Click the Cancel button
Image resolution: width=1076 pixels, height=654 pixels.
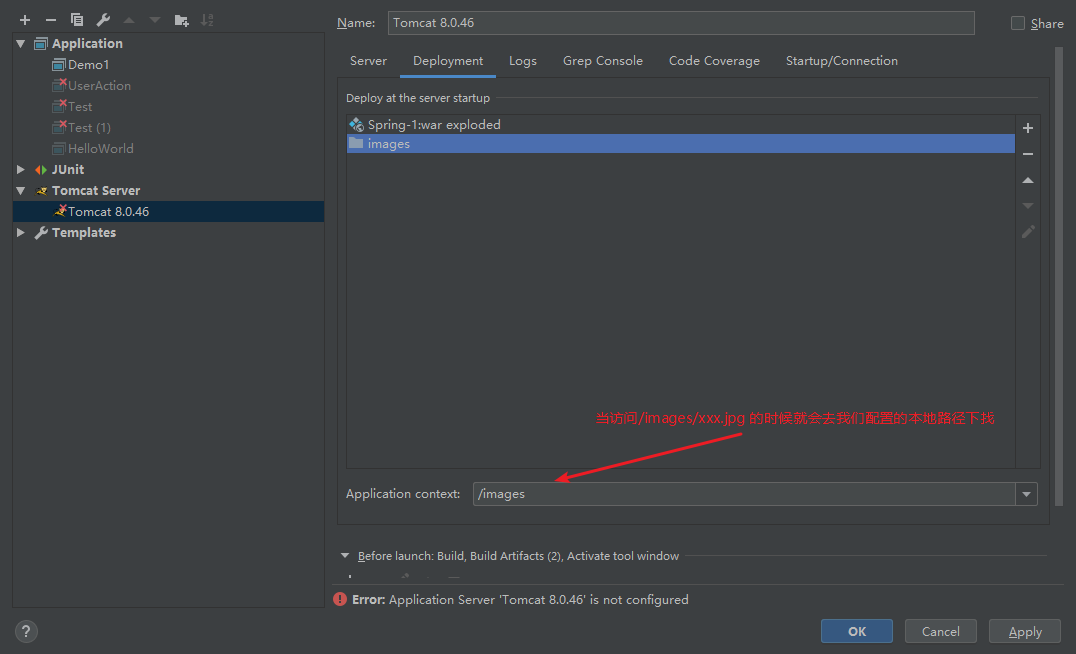[940, 631]
